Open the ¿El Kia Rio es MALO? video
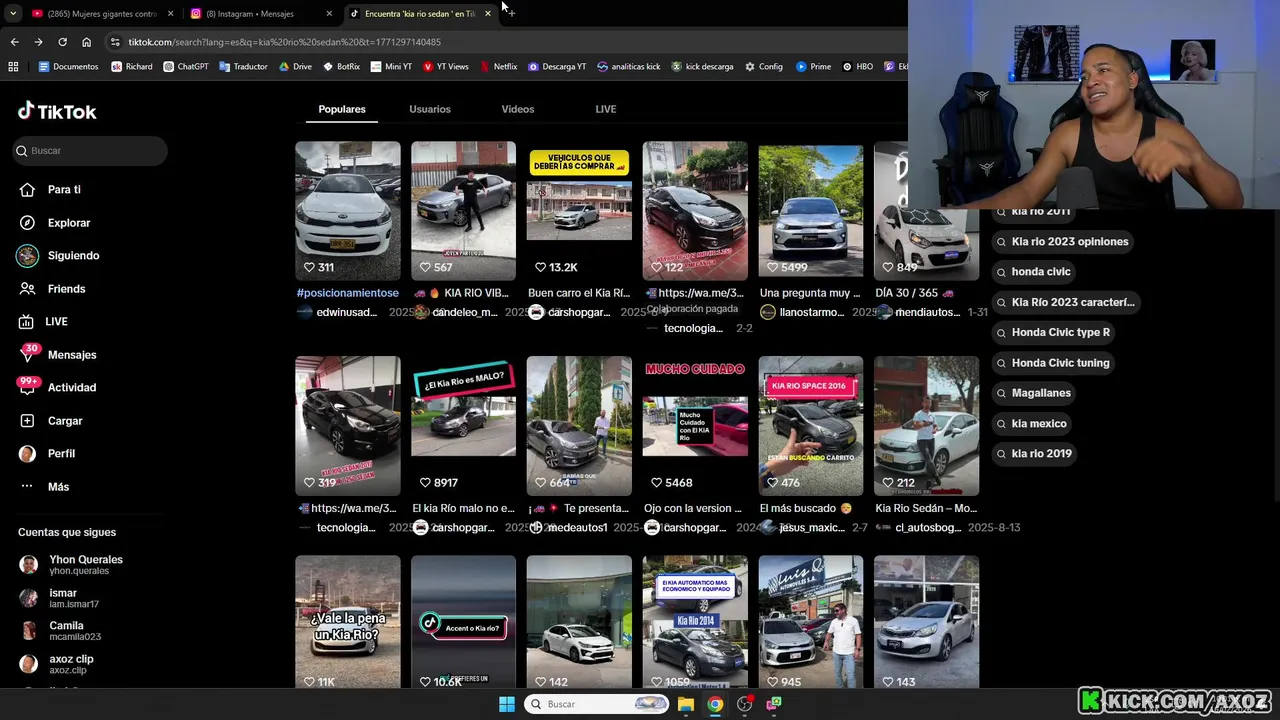This screenshot has width=1280, height=720. (x=463, y=425)
